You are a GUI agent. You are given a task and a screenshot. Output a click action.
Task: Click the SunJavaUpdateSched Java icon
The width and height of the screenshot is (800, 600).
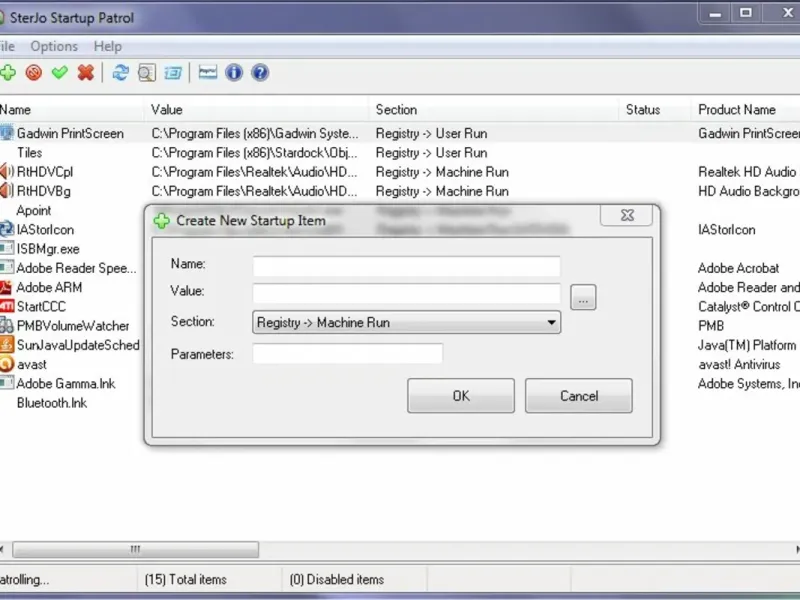pos(7,344)
